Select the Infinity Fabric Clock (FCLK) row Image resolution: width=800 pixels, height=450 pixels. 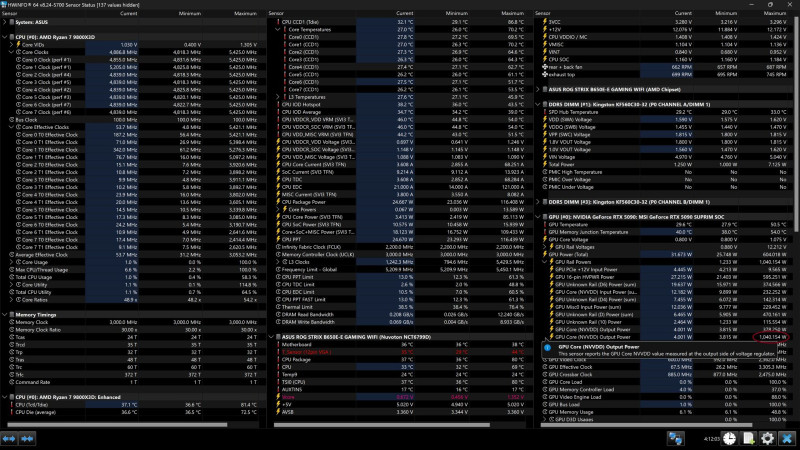click(401, 247)
